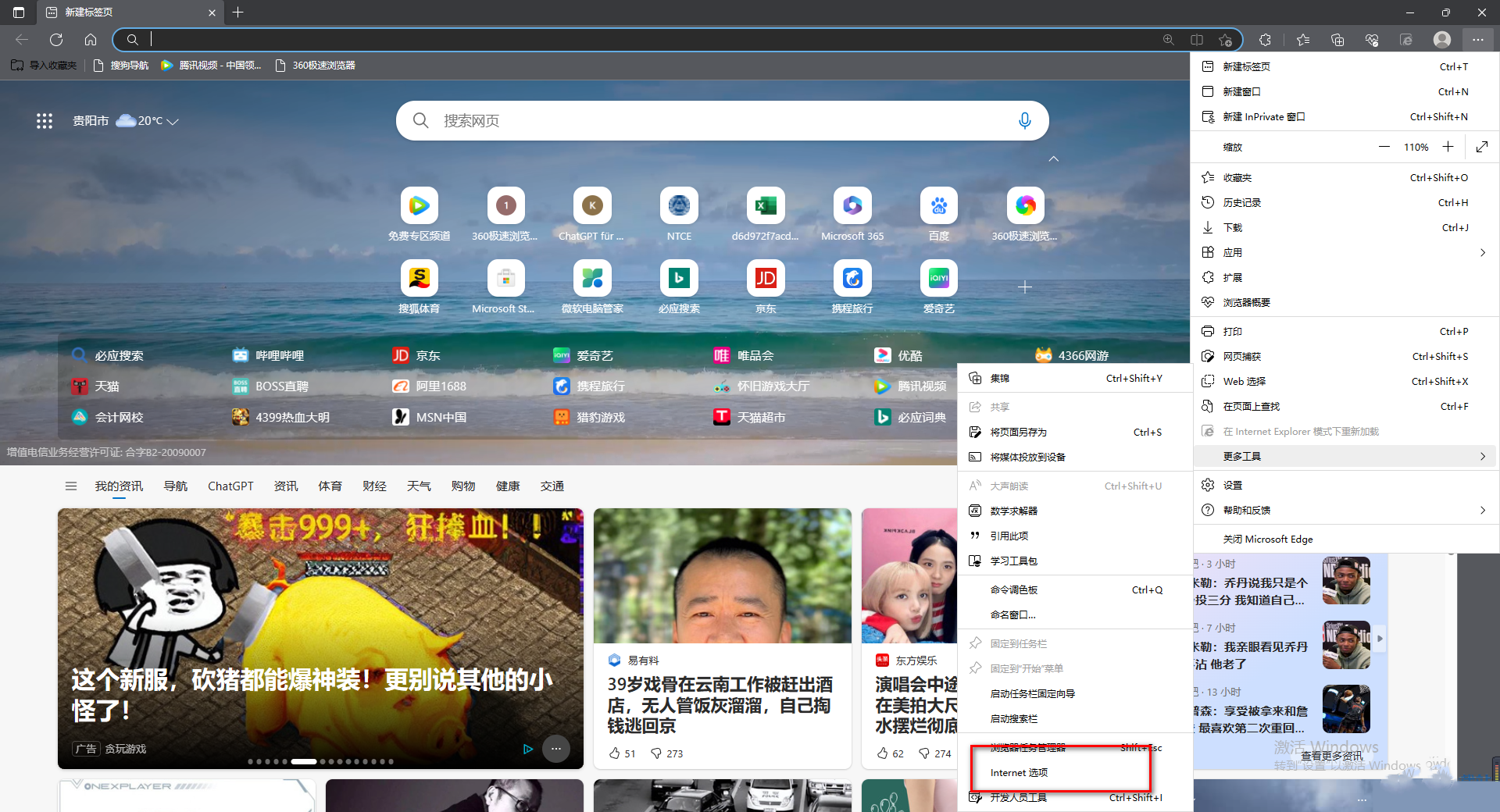Click the profile avatar icon
The width and height of the screenshot is (1500, 812).
[1441, 40]
